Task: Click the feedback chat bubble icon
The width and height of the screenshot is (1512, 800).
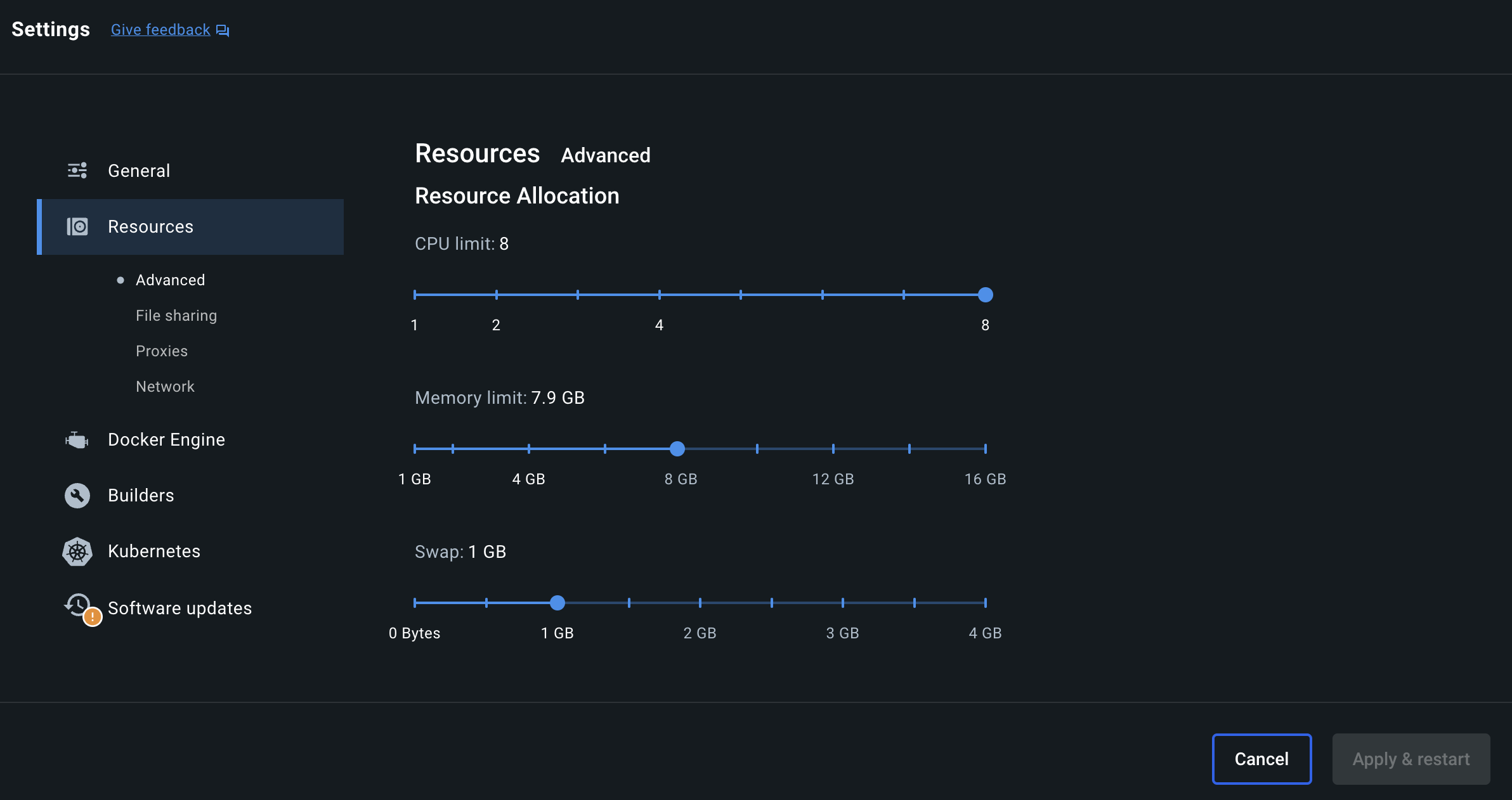Action: coord(223,30)
